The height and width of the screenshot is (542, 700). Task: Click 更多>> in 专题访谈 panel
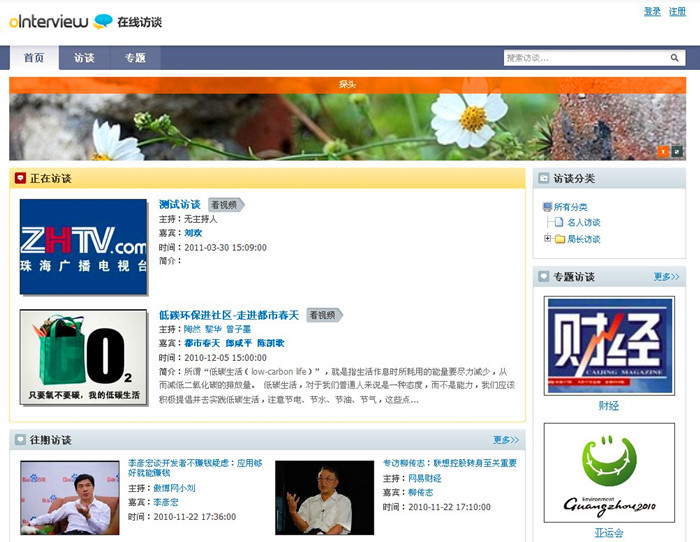click(x=667, y=277)
